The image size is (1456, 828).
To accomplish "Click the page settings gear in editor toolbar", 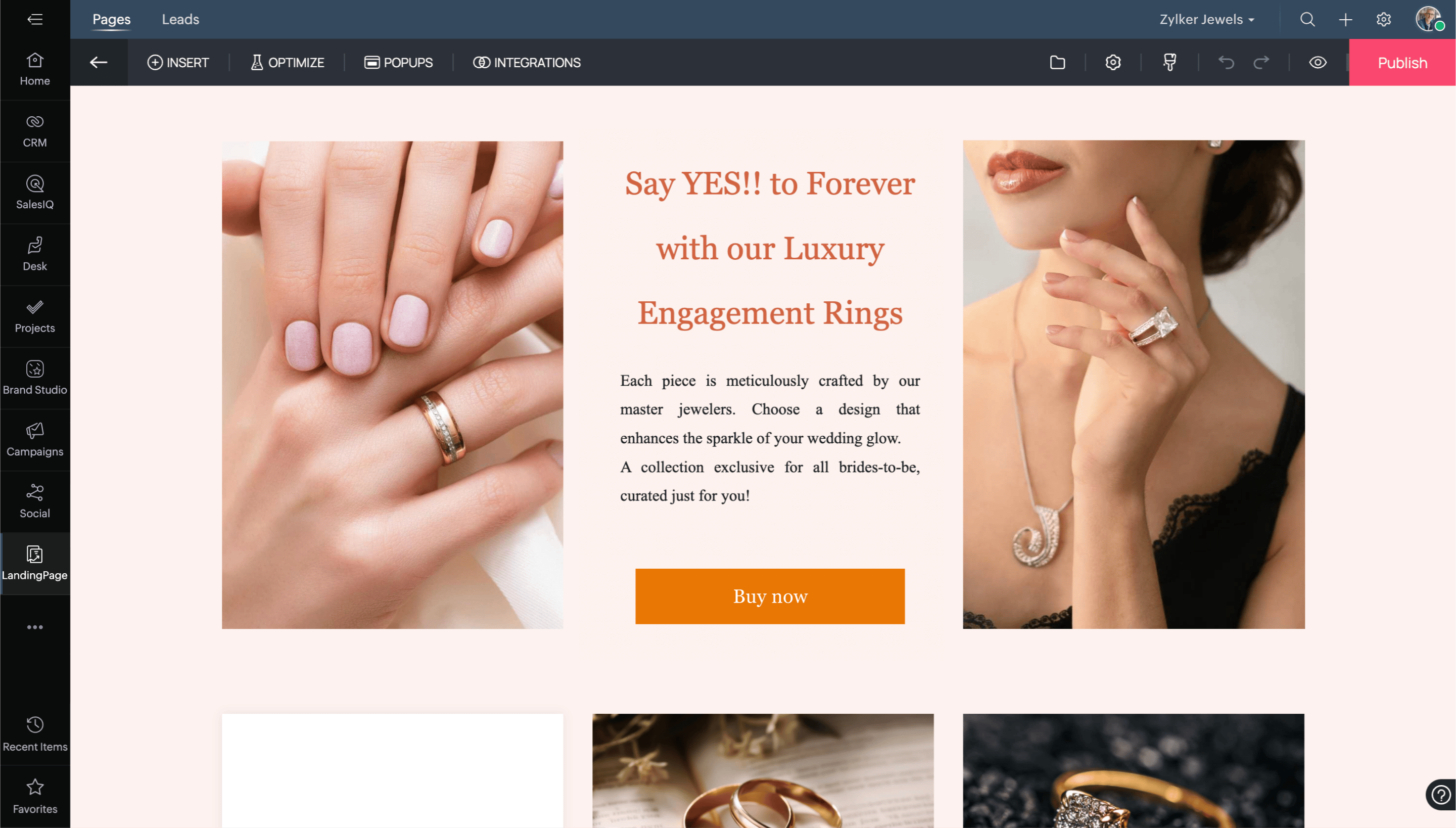I will click(1113, 63).
